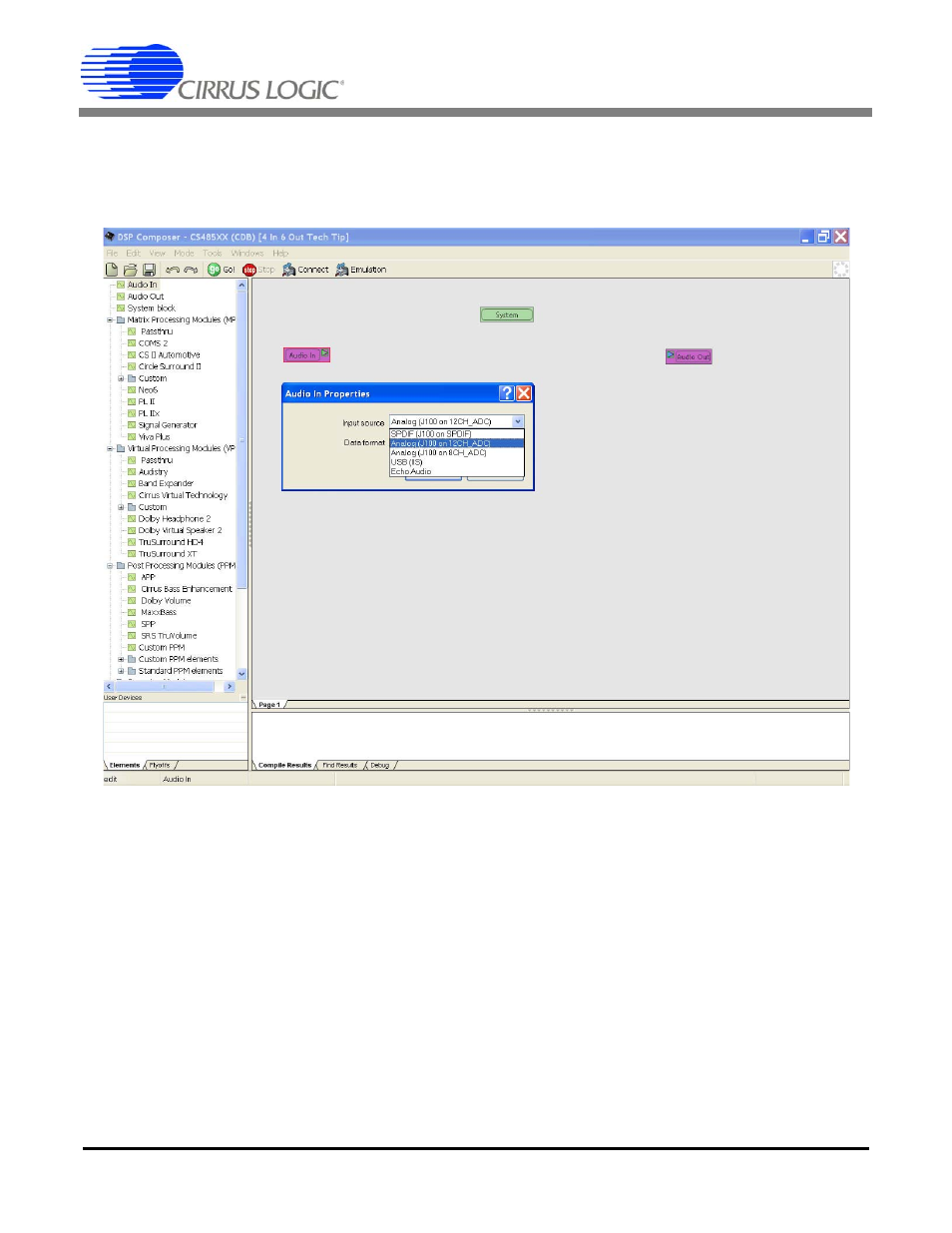The width and height of the screenshot is (952, 1233).
Task: Switch to the Flyoffs tab
Action: click(160, 766)
